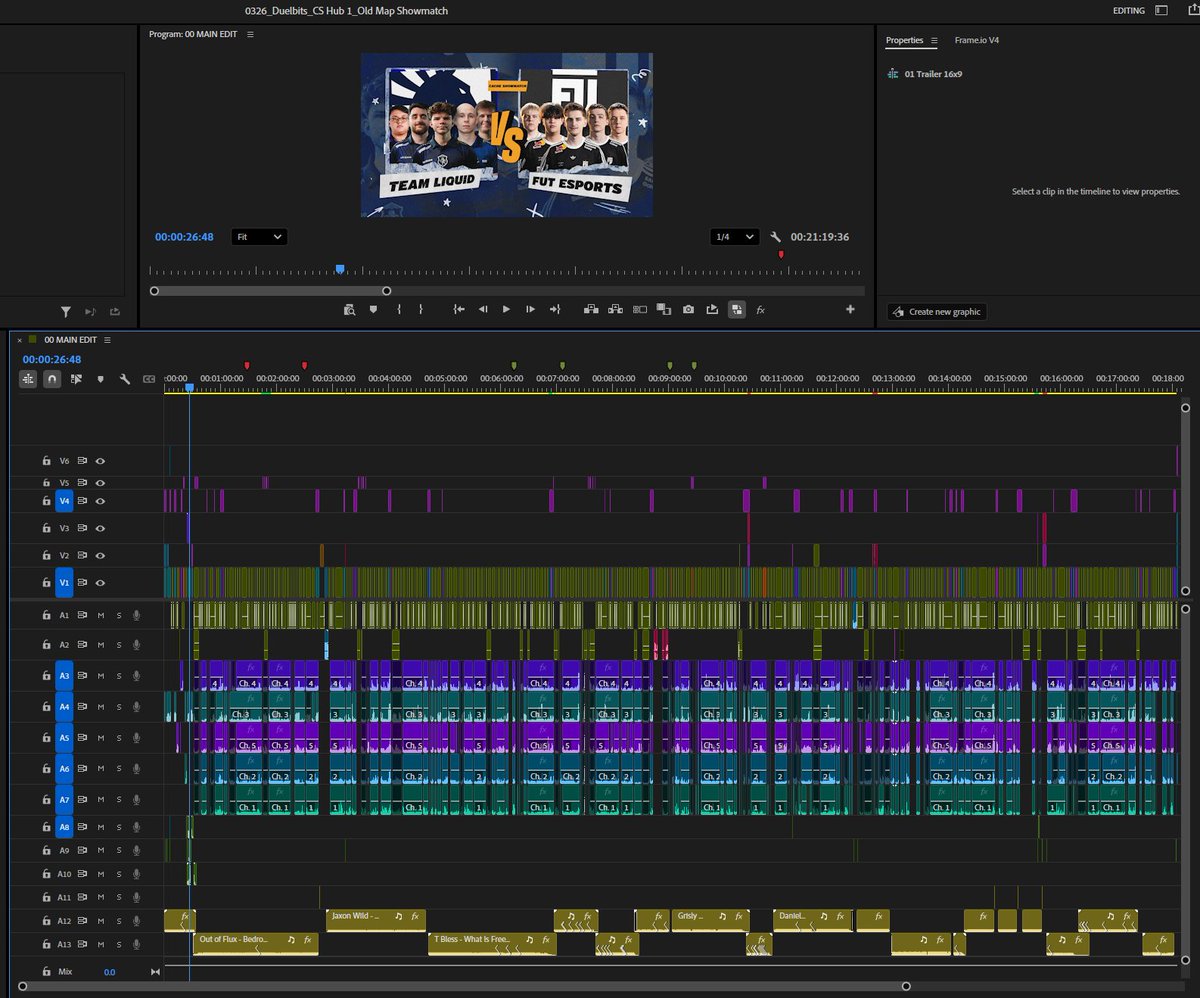Click the 01 Trailer 16x9 item

click(x=933, y=74)
